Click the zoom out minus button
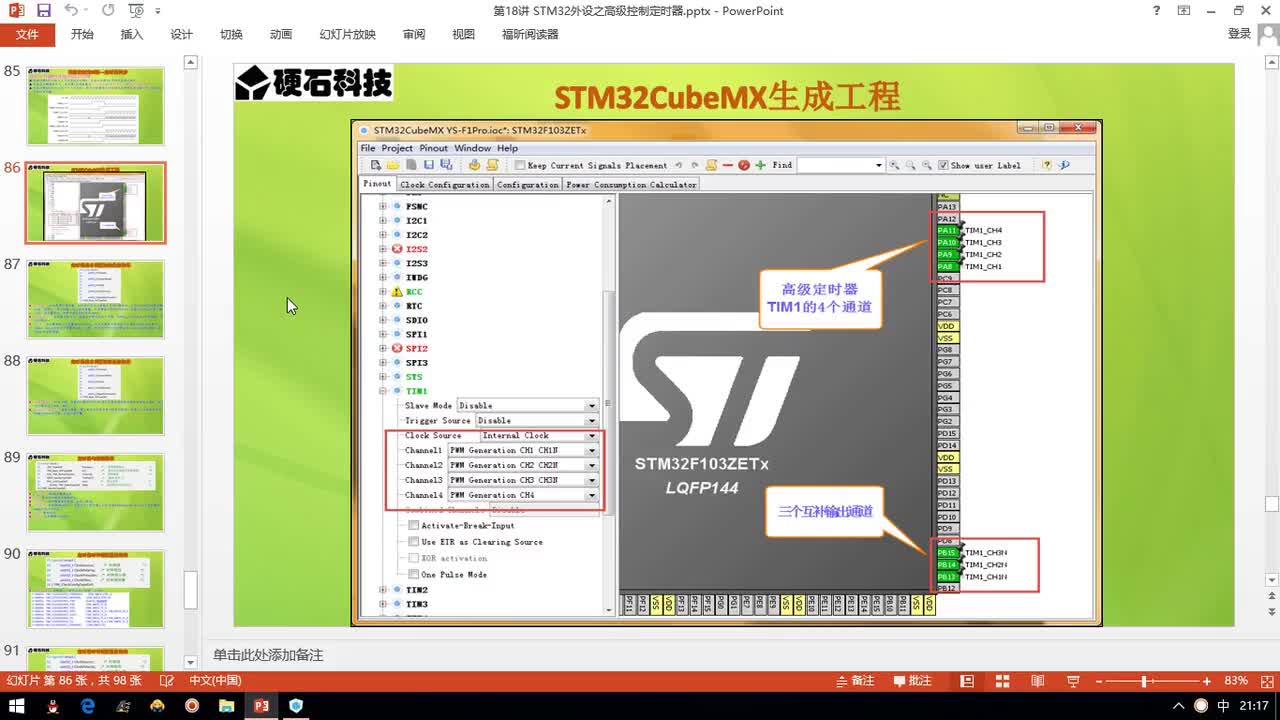This screenshot has height=720, width=1280. [1101, 681]
